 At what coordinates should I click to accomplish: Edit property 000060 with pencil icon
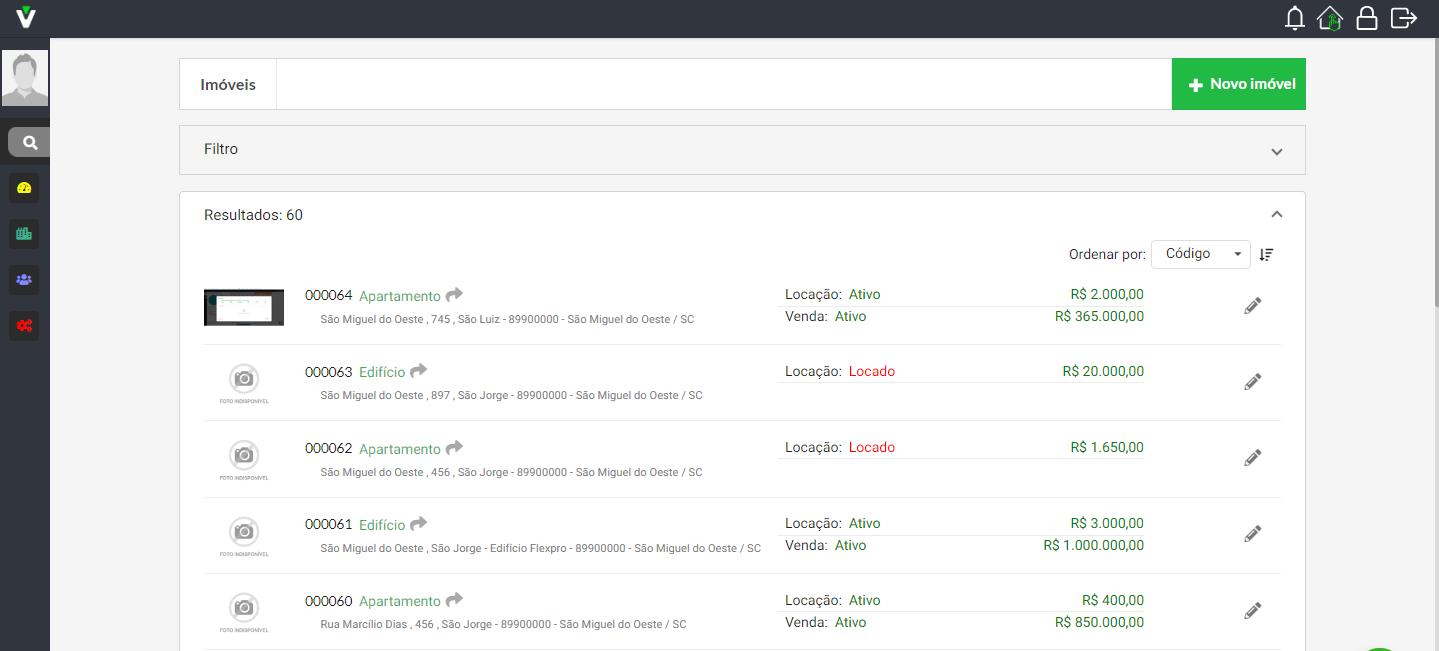point(1252,609)
